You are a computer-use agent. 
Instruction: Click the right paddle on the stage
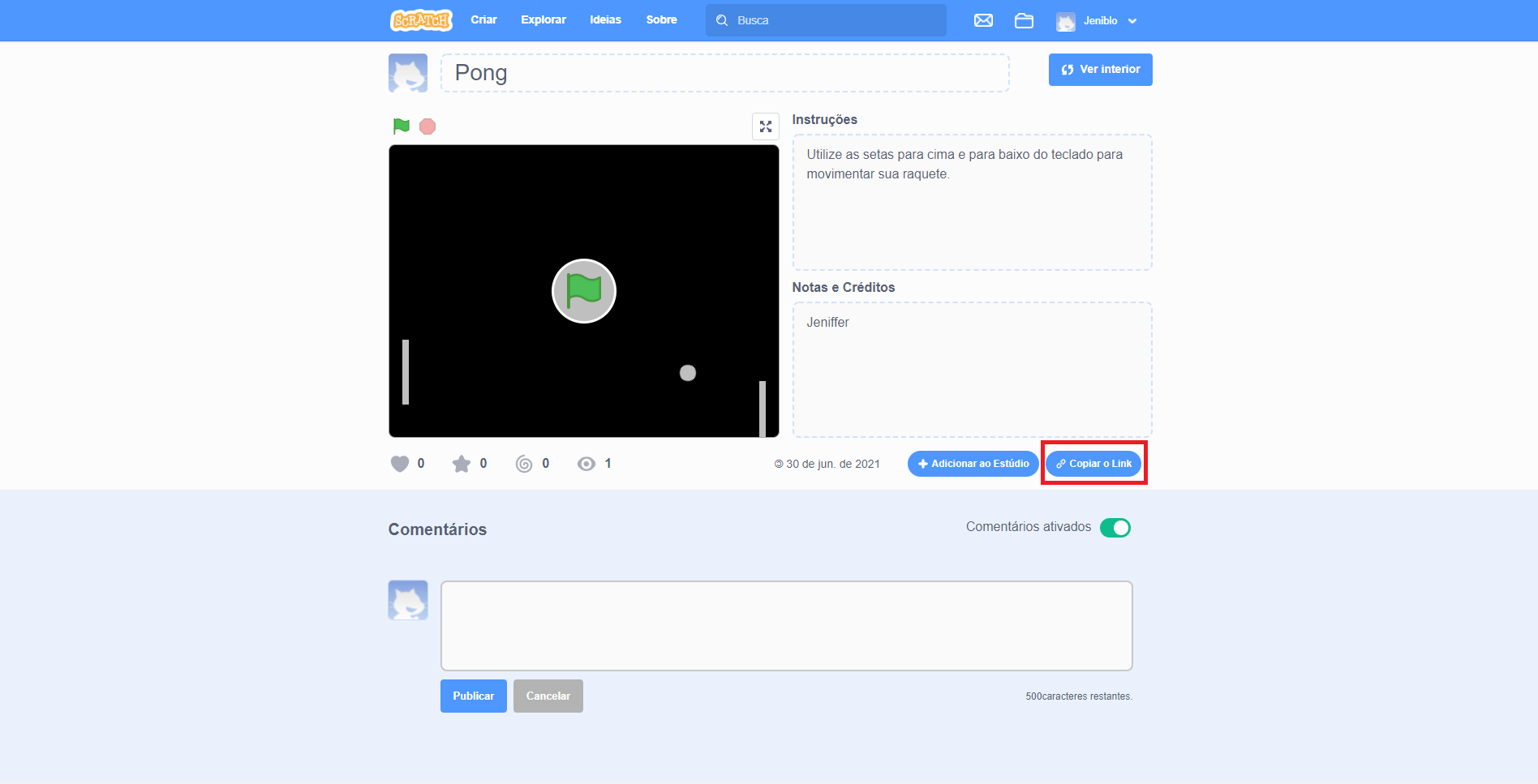(x=763, y=409)
